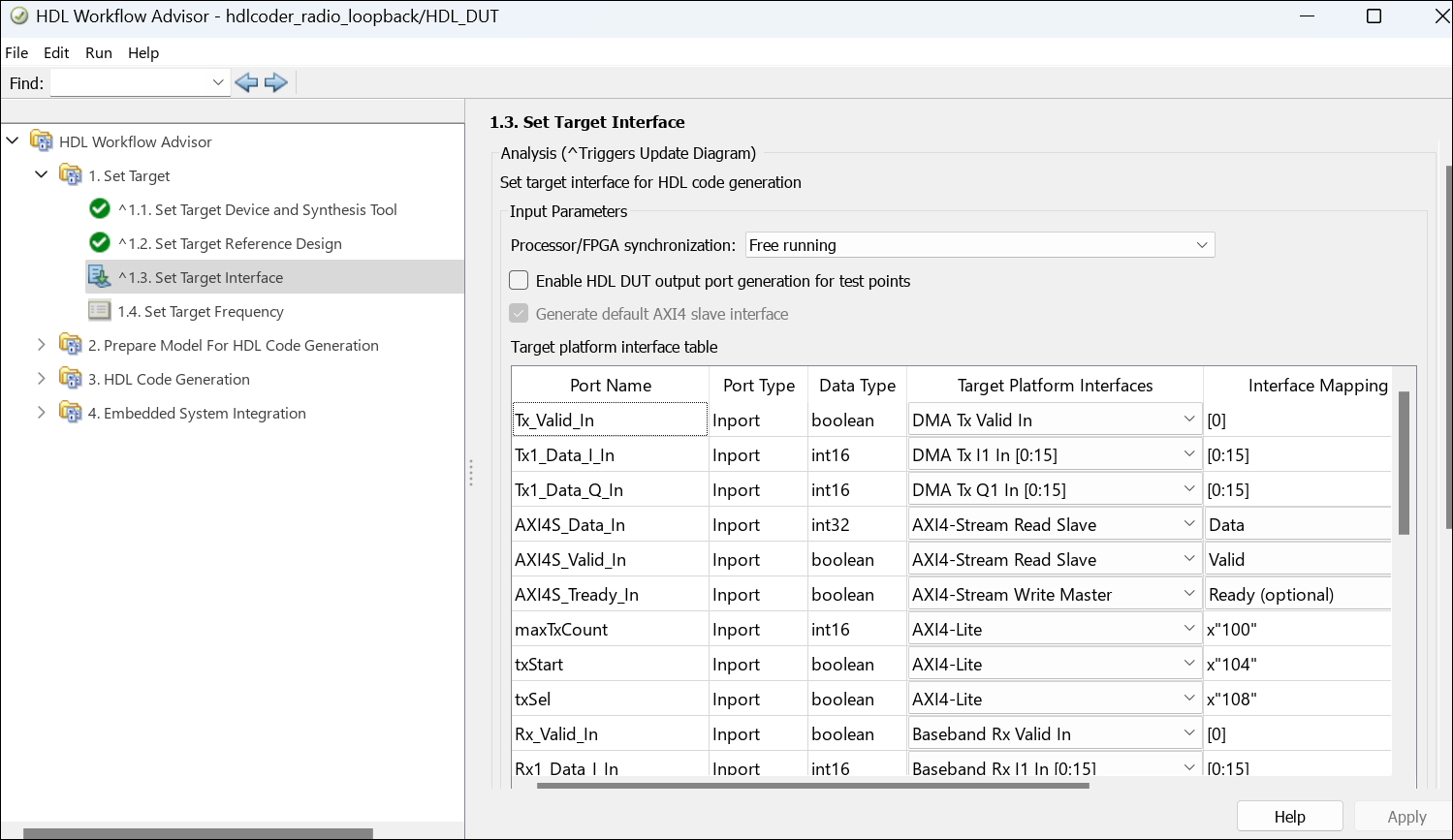Select the Tx_Valid_In port name cell
Viewport: 1453px width, 840px height.
(610, 420)
